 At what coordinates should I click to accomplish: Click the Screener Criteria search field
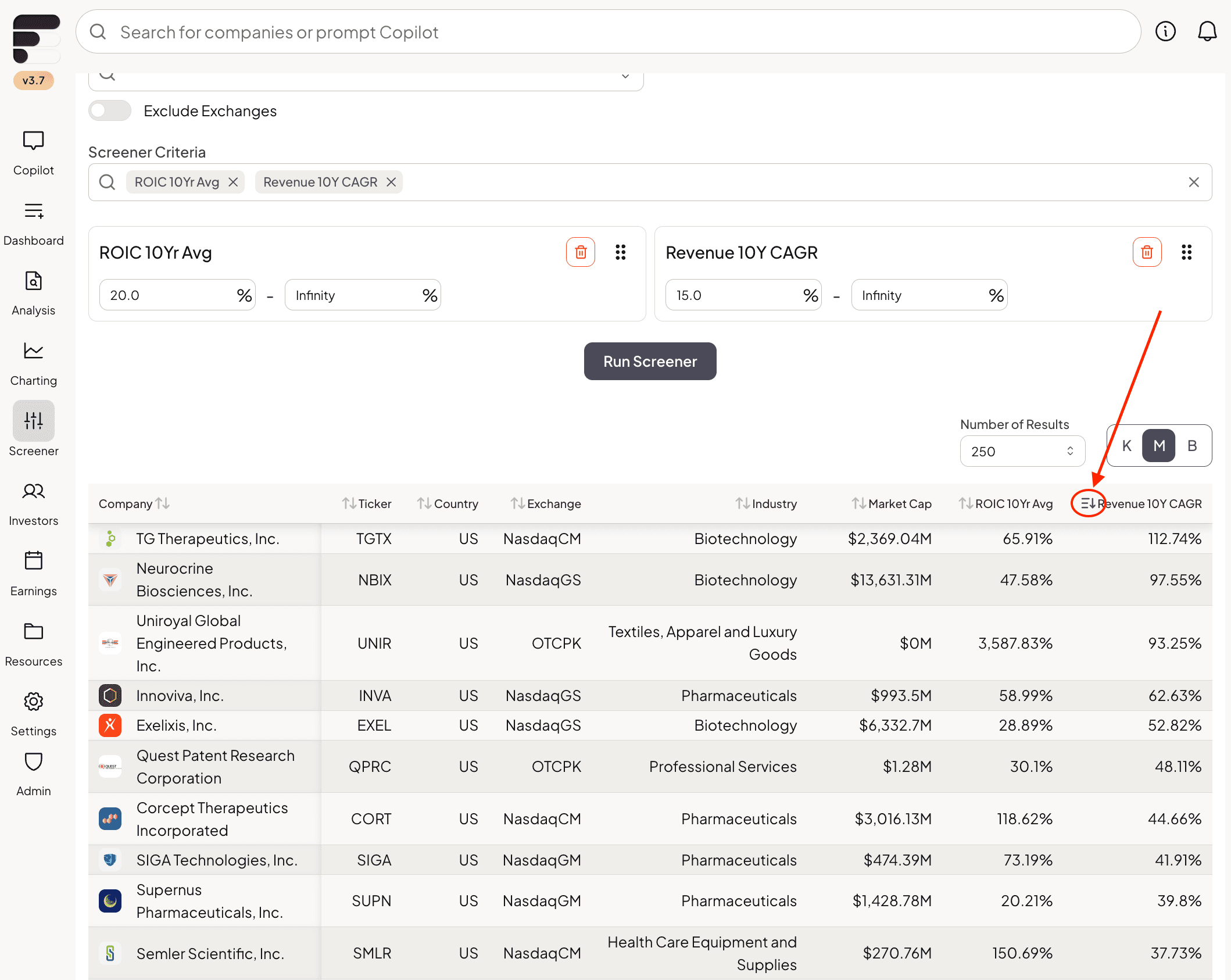click(650, 182)
